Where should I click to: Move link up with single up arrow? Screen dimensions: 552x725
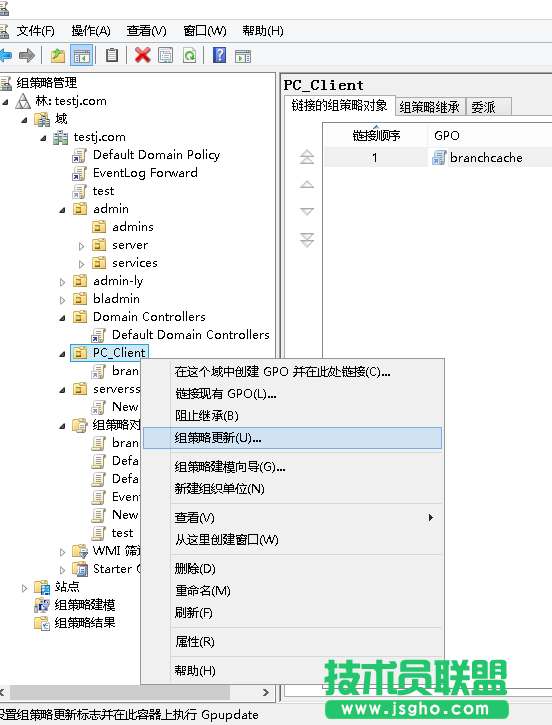pyautogui.click(x=307, y=184)
